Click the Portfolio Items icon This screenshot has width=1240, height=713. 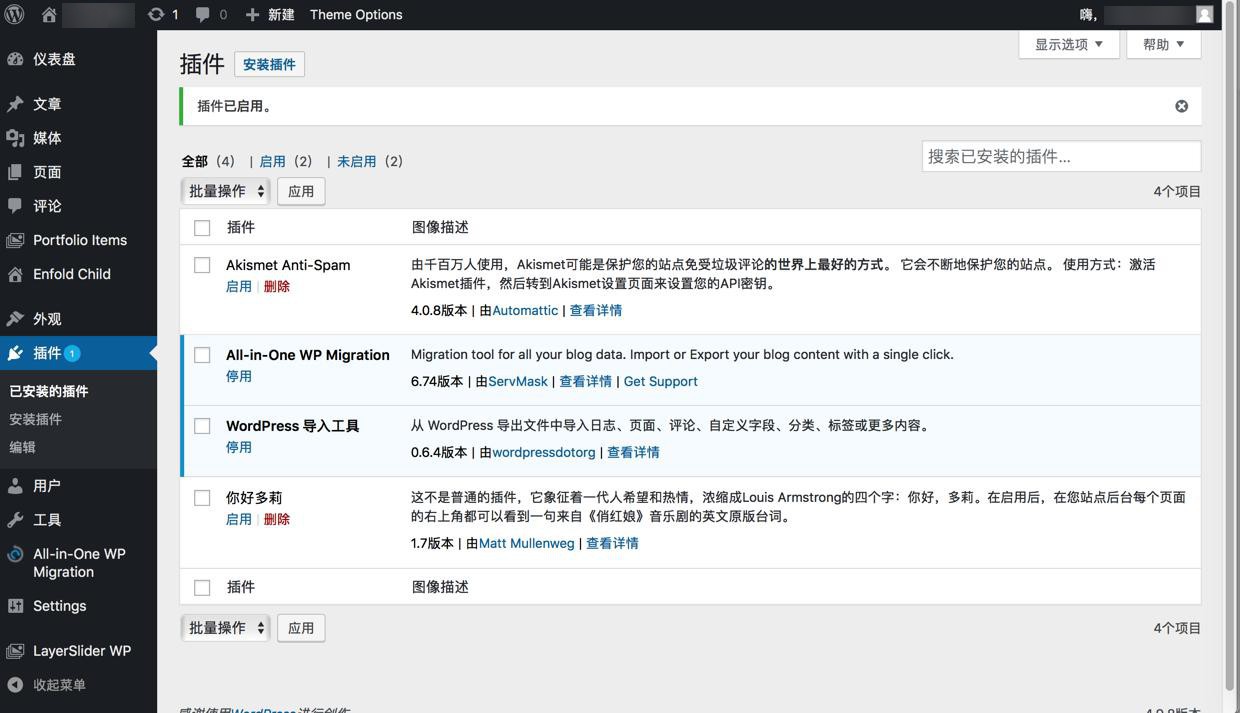(15, 240)
